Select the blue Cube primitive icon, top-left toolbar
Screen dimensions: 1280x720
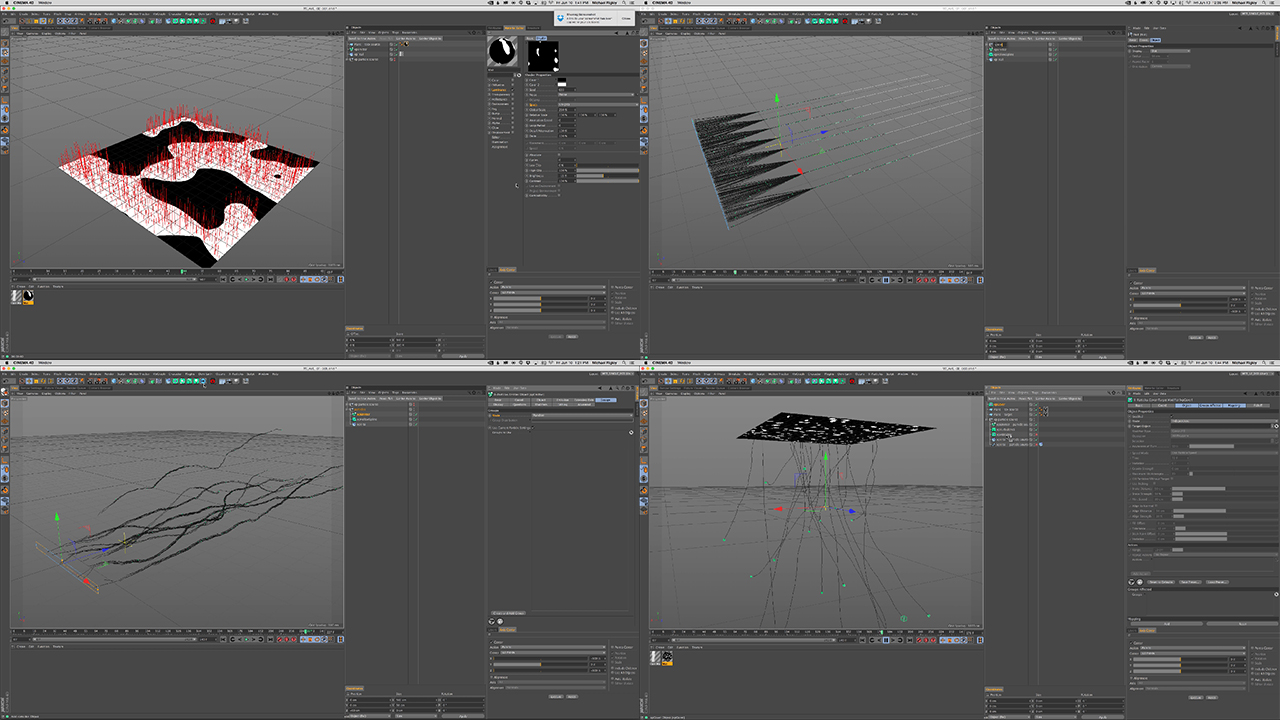(114, 21)
